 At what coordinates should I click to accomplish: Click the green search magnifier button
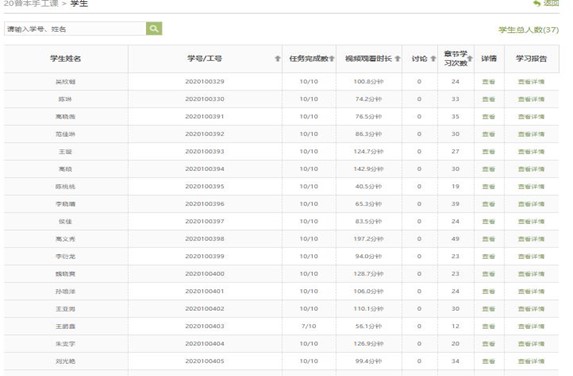154,29
